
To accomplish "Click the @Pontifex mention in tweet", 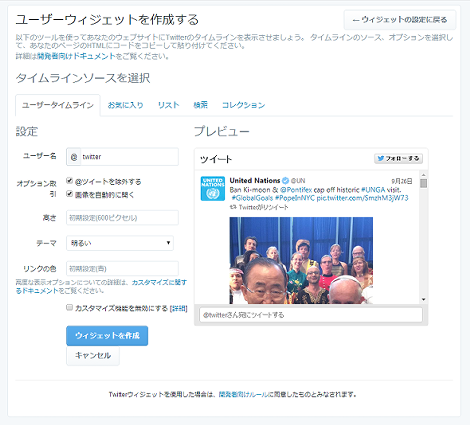I will (x=296, y=190).
